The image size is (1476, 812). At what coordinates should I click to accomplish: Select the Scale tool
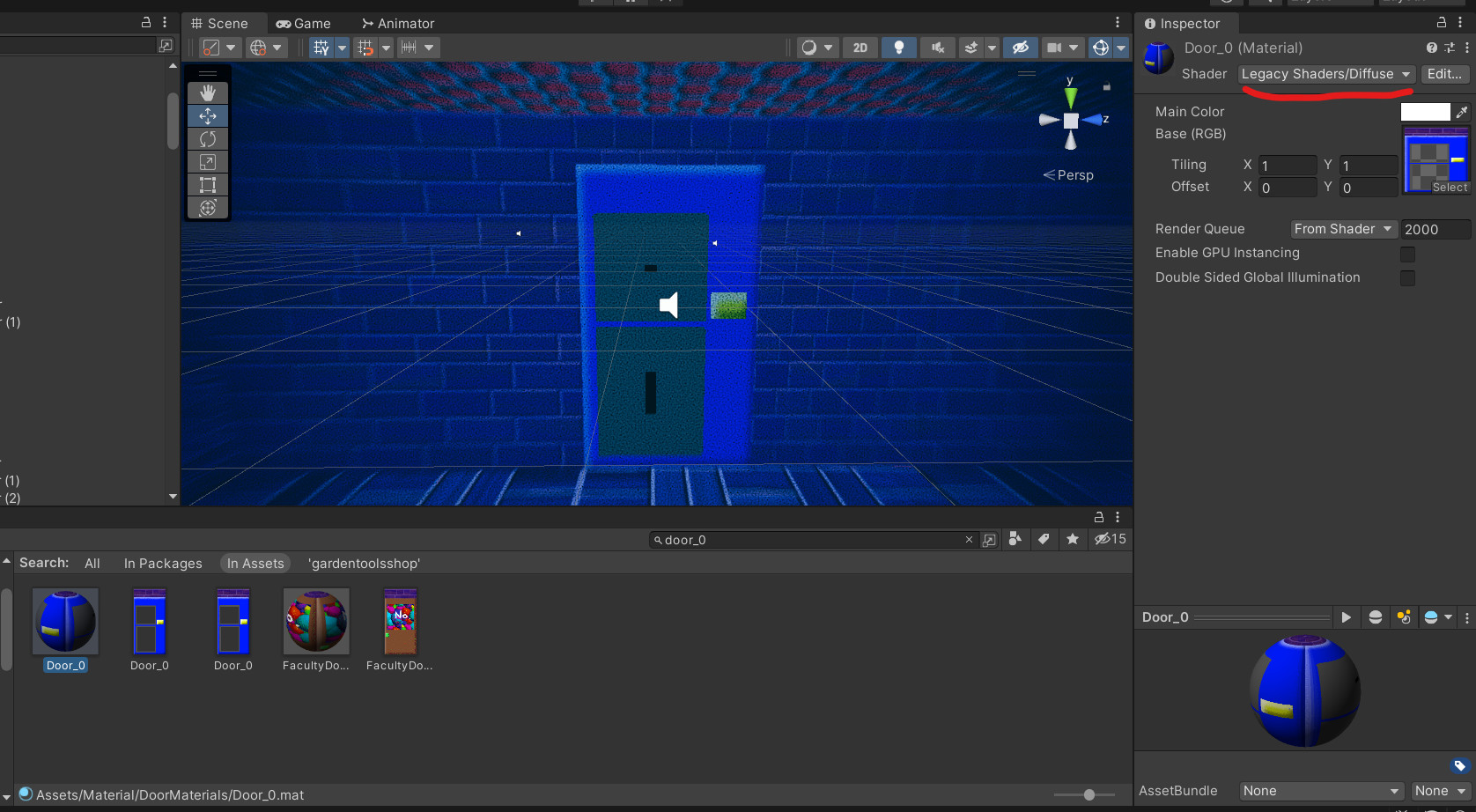(208, 161)
